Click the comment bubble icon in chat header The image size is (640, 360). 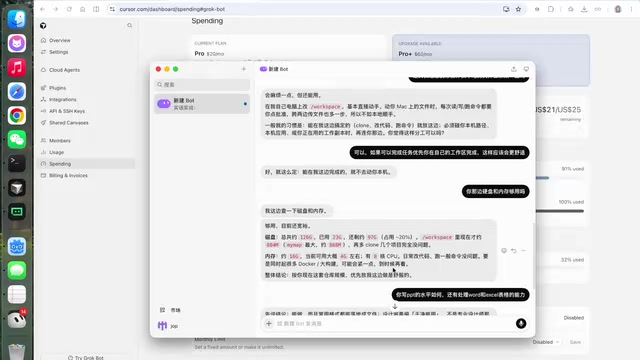(x=526, y=69)
